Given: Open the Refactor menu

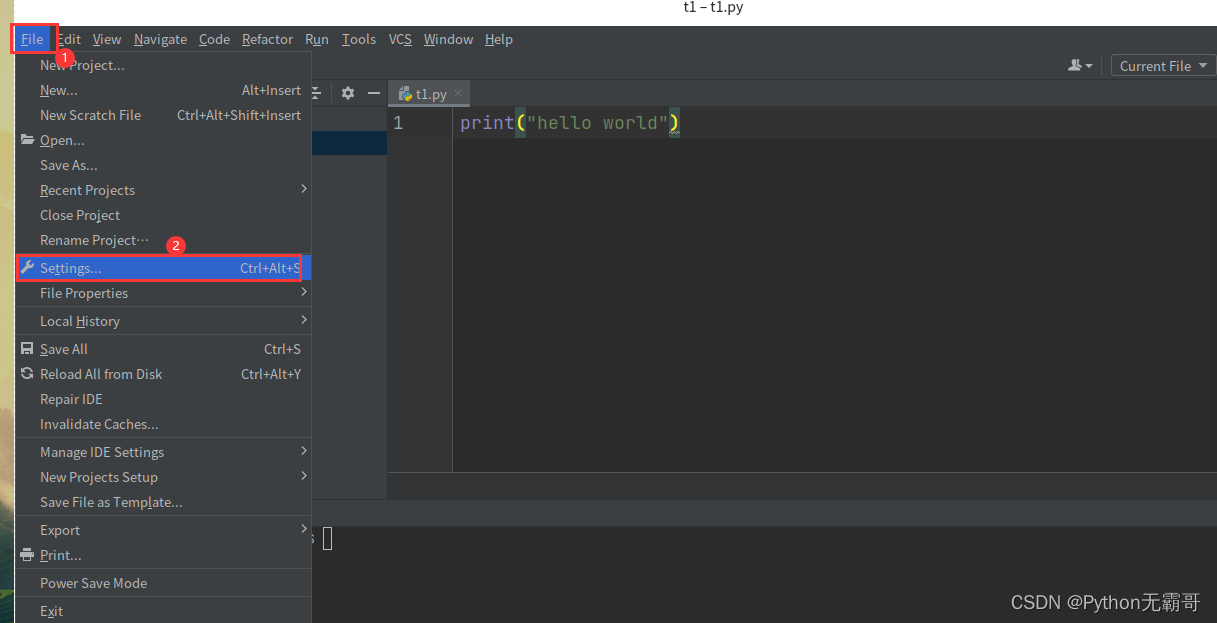Looking at the screenshot, I should [x=267, y=39].
